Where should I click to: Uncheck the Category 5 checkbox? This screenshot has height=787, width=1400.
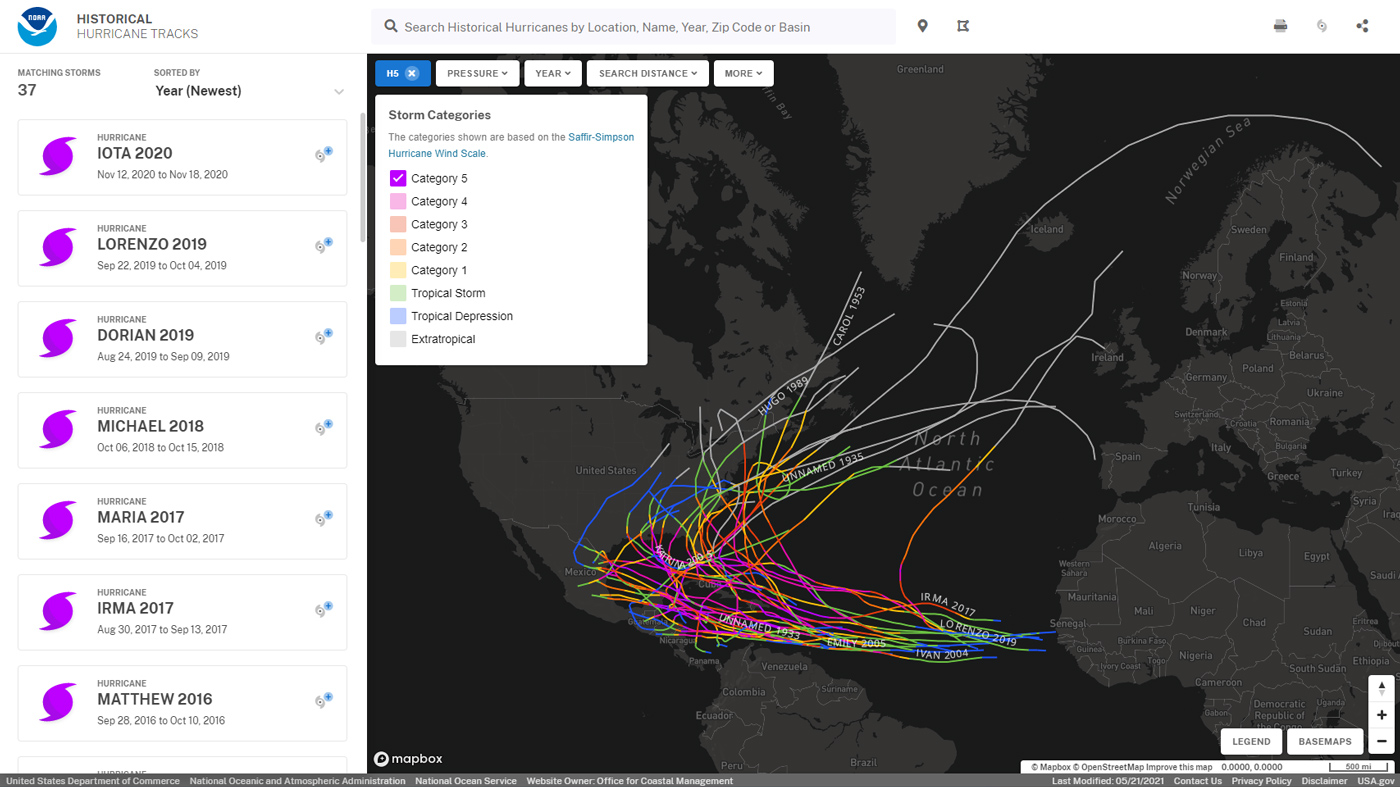(x=398, y=178)
